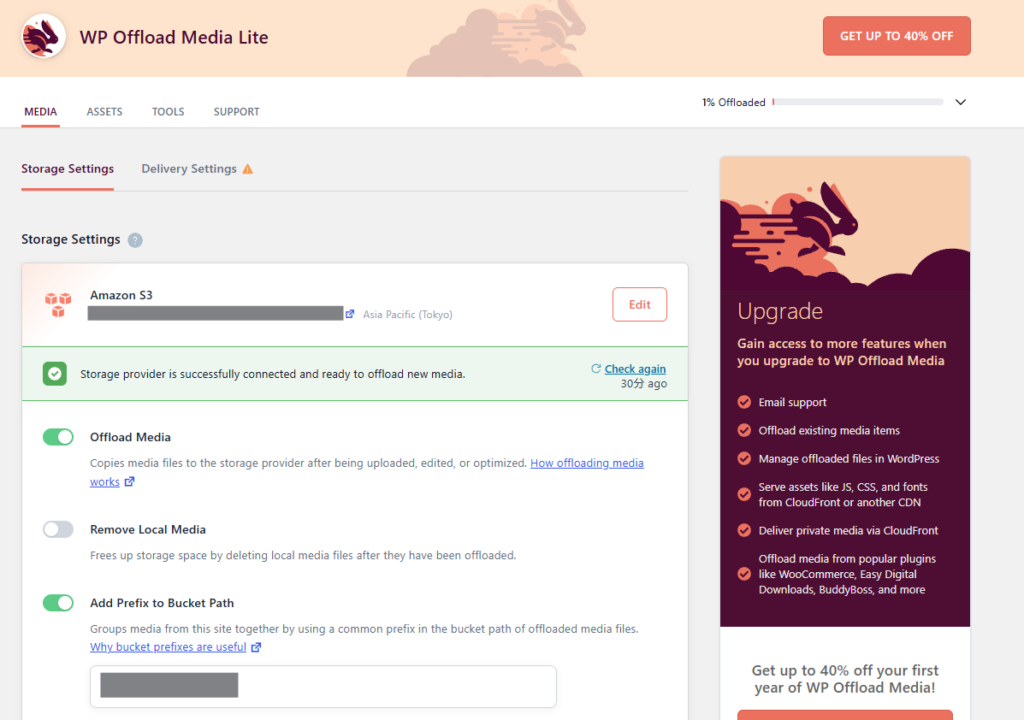
Task: Open 'Why bucket prefixes are useful' link
Action: tap(168, 647)
